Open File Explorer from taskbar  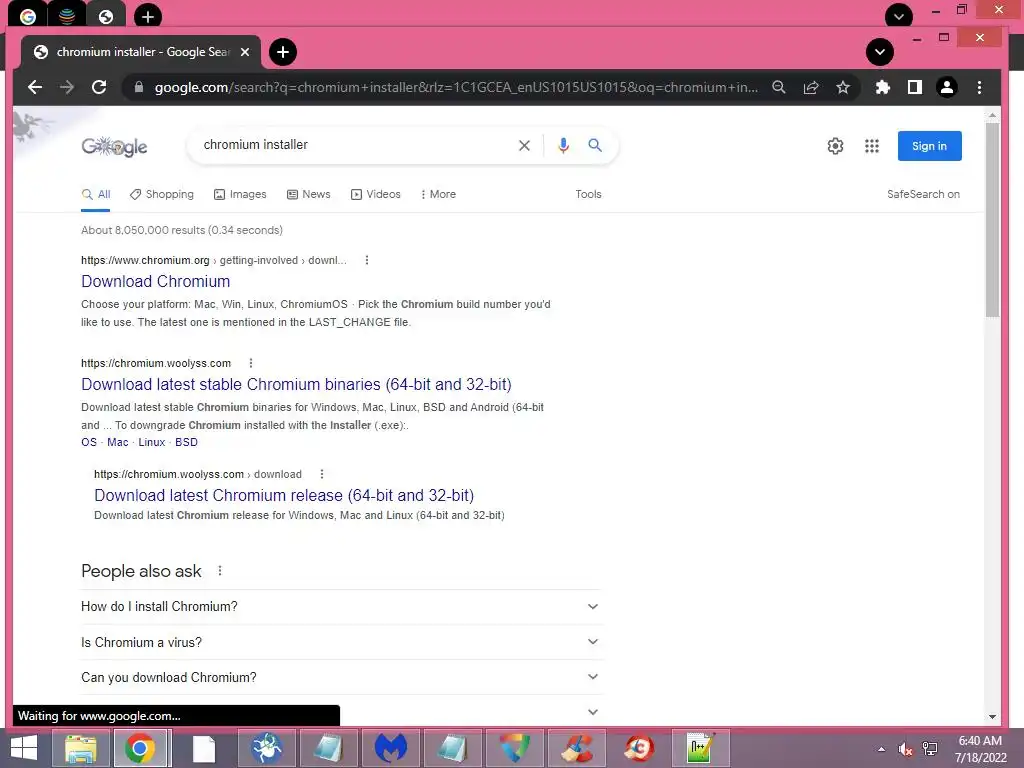[x=80, y=748]
